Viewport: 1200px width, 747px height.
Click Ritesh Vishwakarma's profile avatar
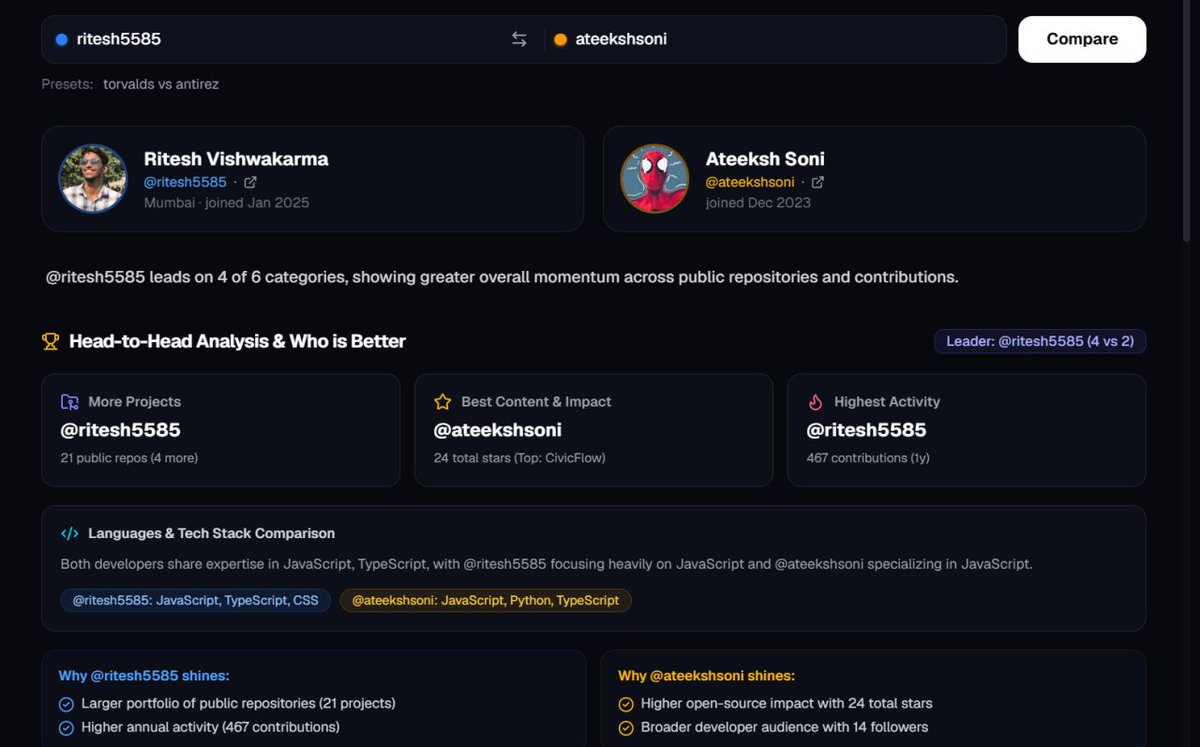[93, 179]
